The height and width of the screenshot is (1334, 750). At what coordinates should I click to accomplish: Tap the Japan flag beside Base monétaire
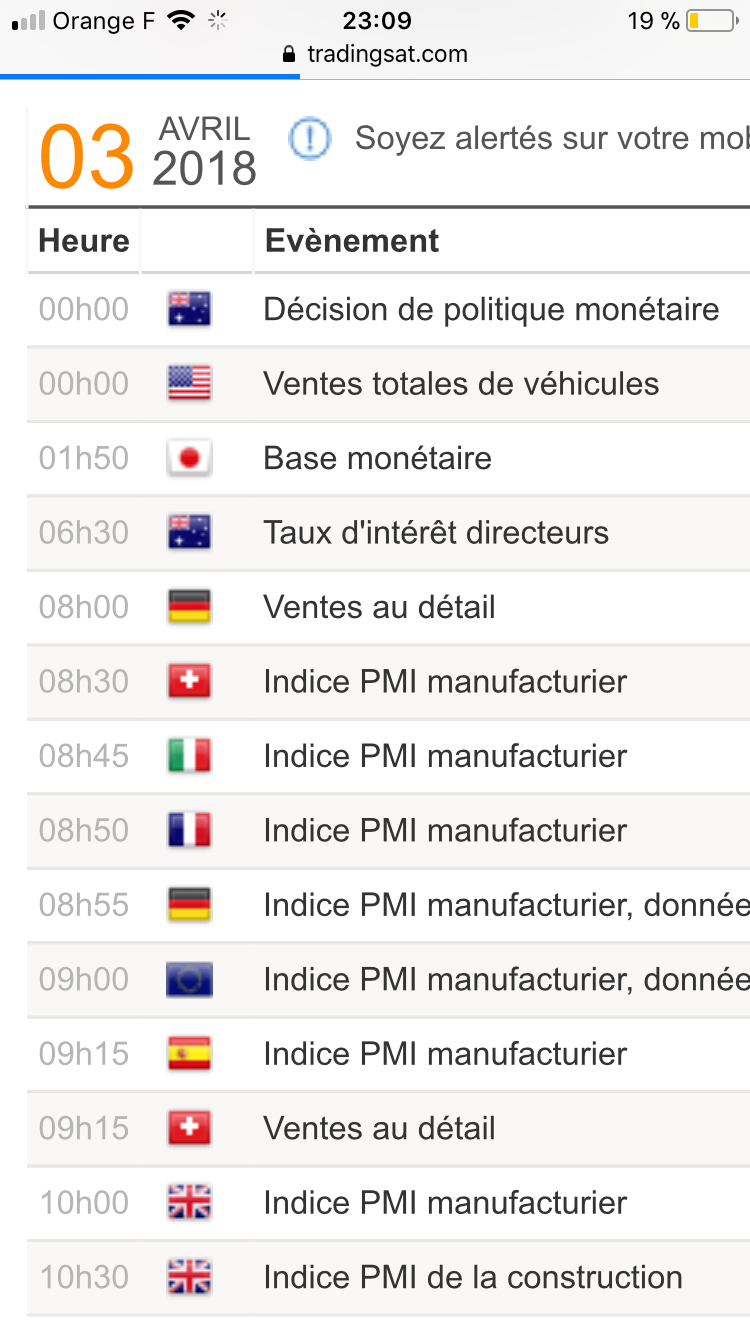[189, 459]
